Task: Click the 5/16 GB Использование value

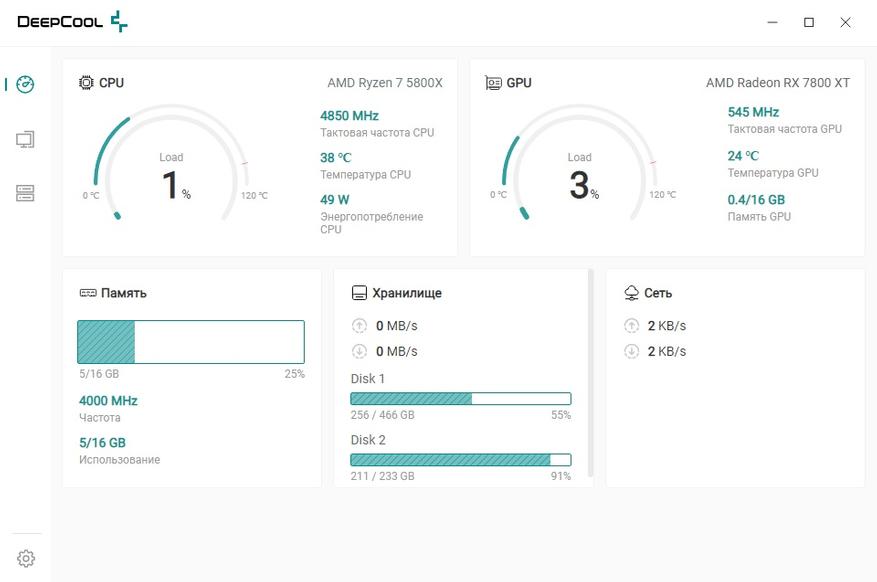Action: (x=102, y=443)
